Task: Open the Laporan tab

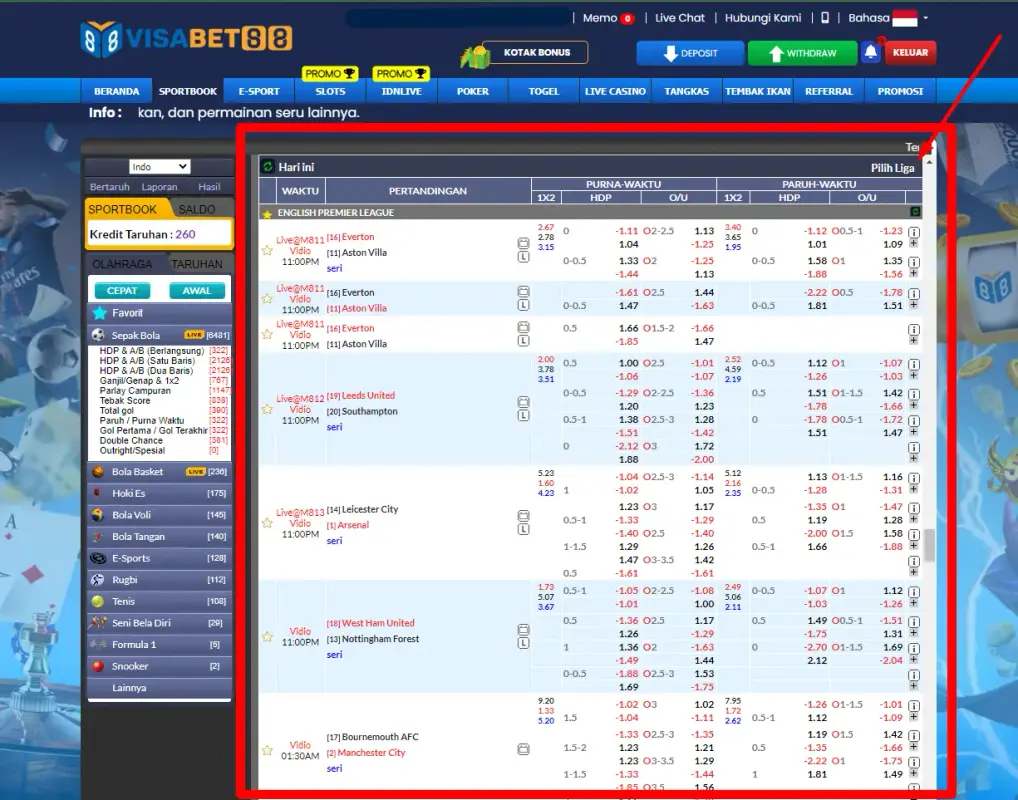Action: click(x=159, y=186)
